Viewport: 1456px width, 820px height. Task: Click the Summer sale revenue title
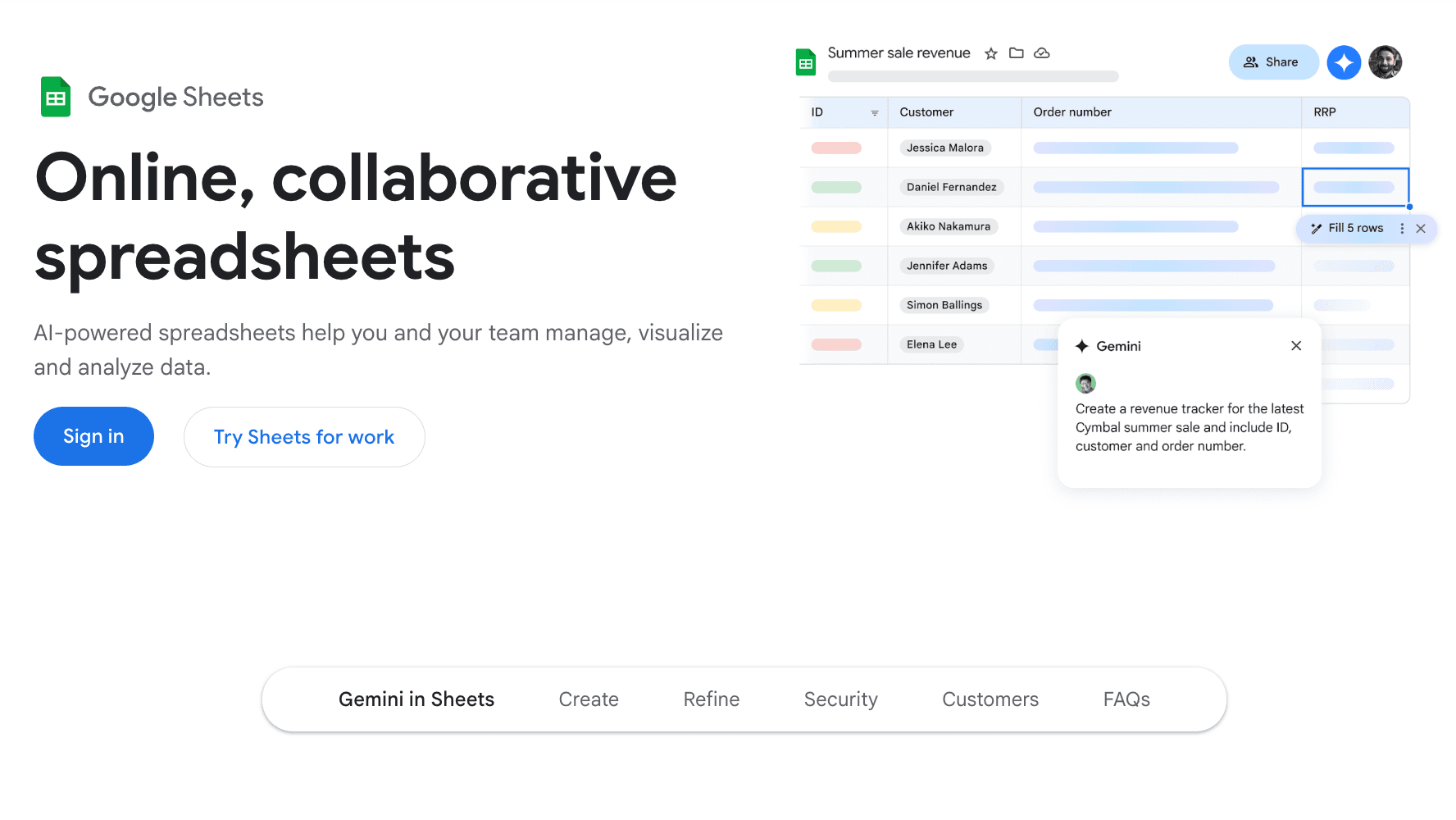pos(899,53)
